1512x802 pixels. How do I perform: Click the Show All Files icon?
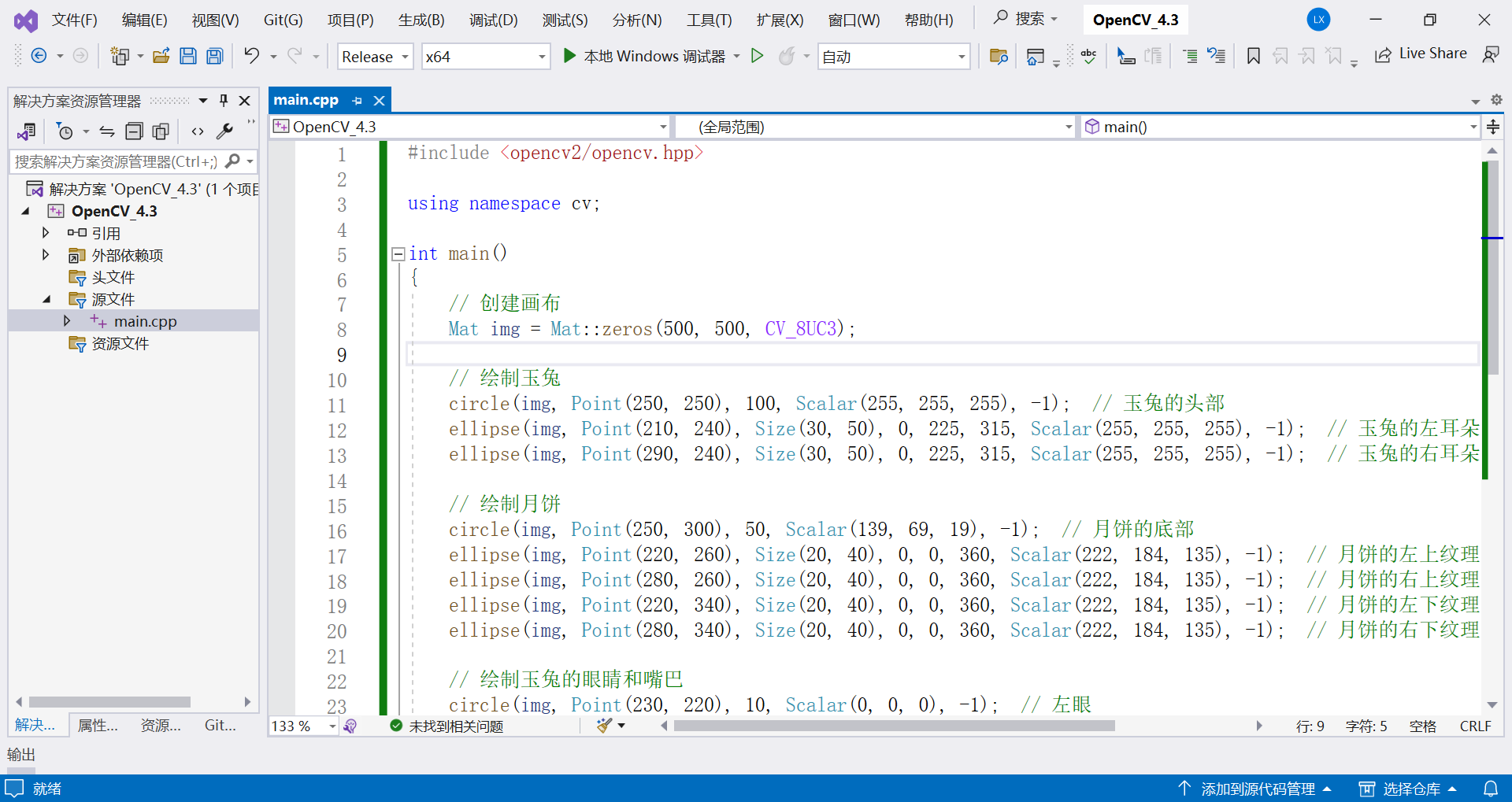[161, 131]
